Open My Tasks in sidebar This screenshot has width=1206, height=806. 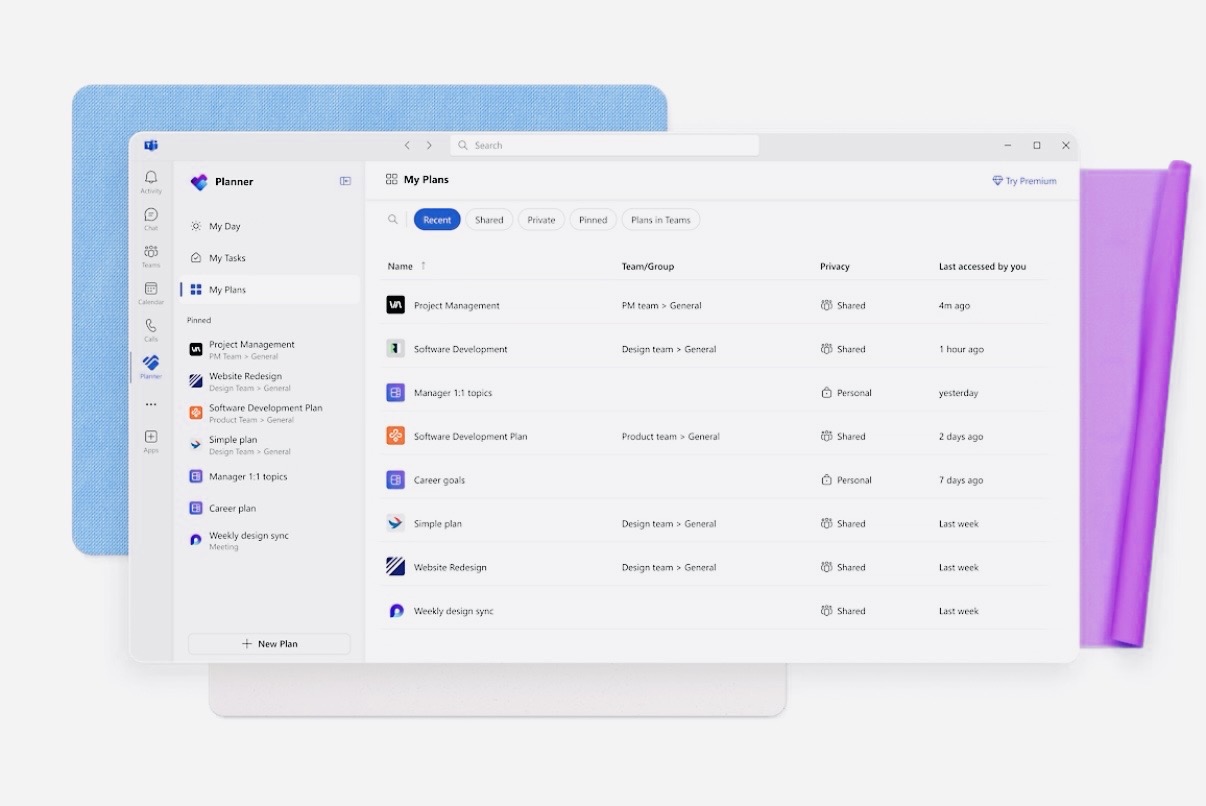[269, 258]
